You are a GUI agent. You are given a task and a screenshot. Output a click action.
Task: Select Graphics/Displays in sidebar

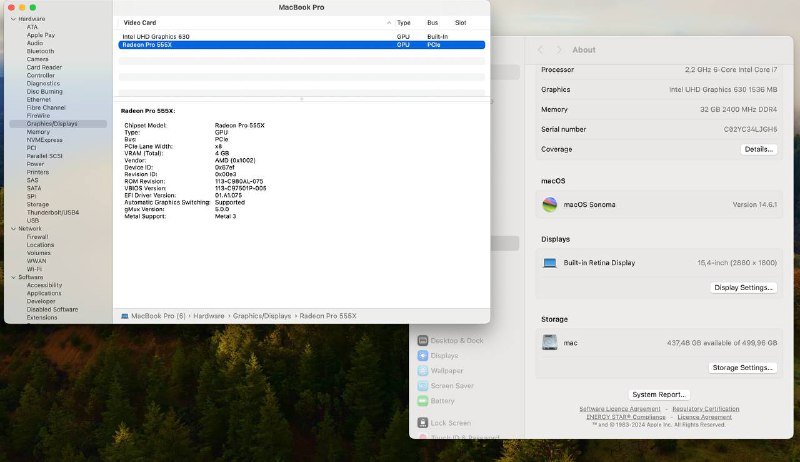pos(58,124)
